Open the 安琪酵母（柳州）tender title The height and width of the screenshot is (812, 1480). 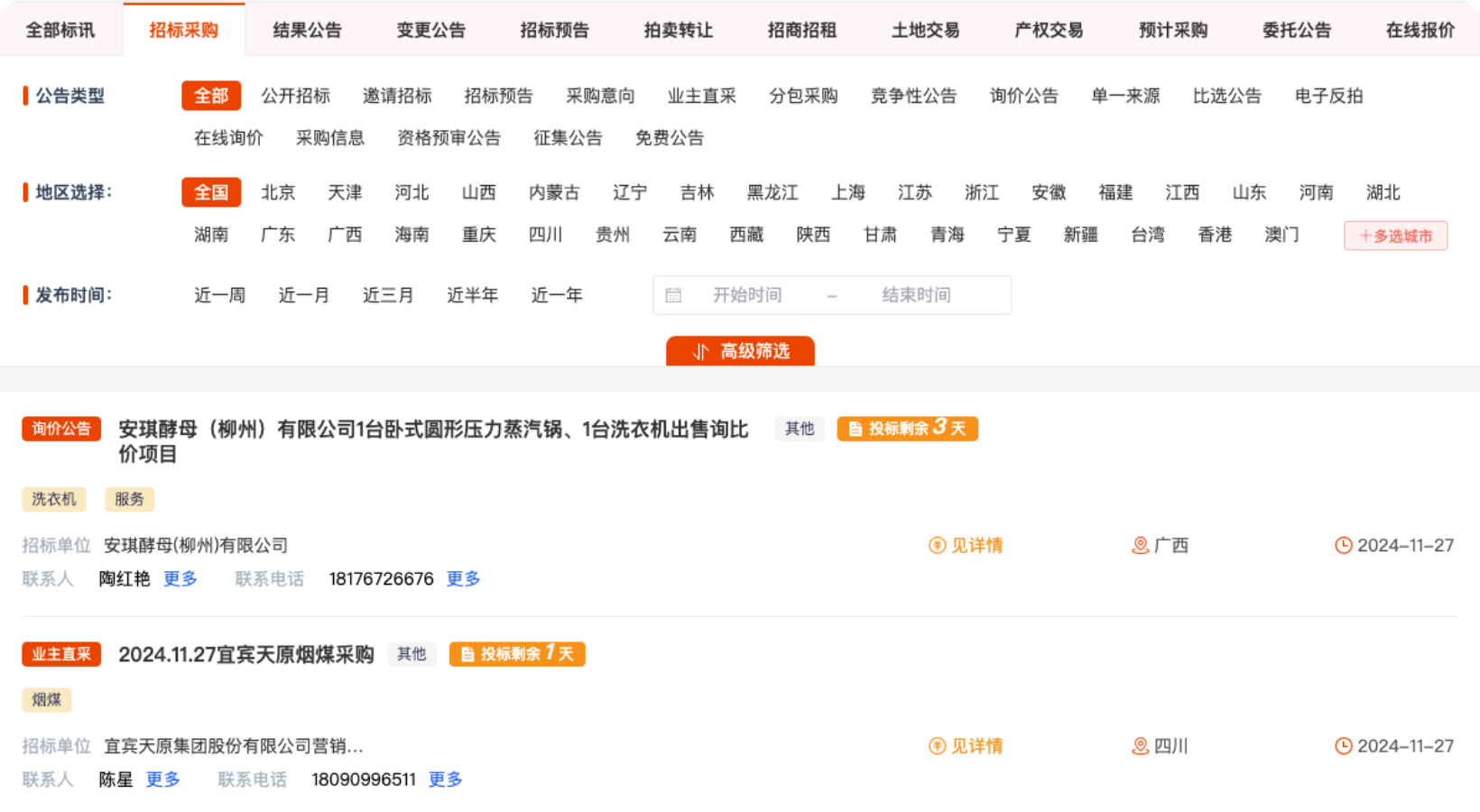pos(433,441)
